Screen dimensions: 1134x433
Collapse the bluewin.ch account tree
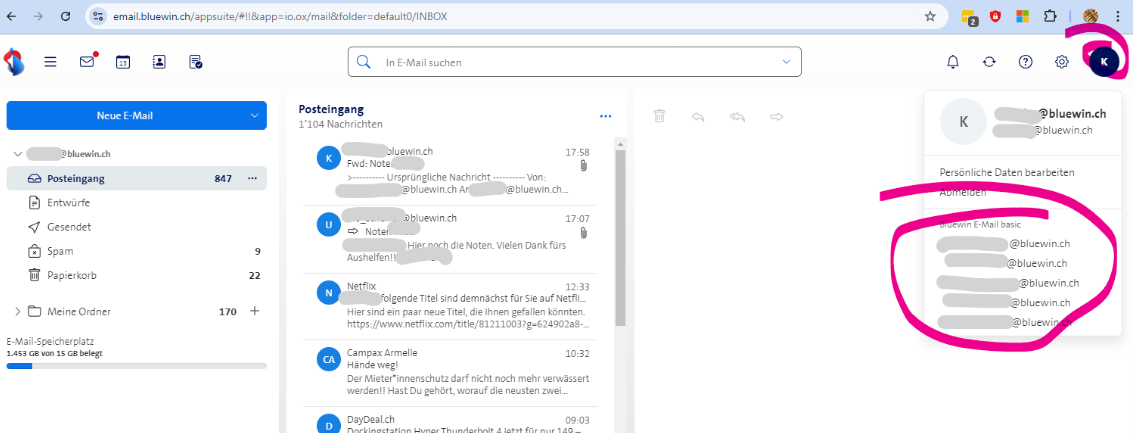click(x=17, y=154)
